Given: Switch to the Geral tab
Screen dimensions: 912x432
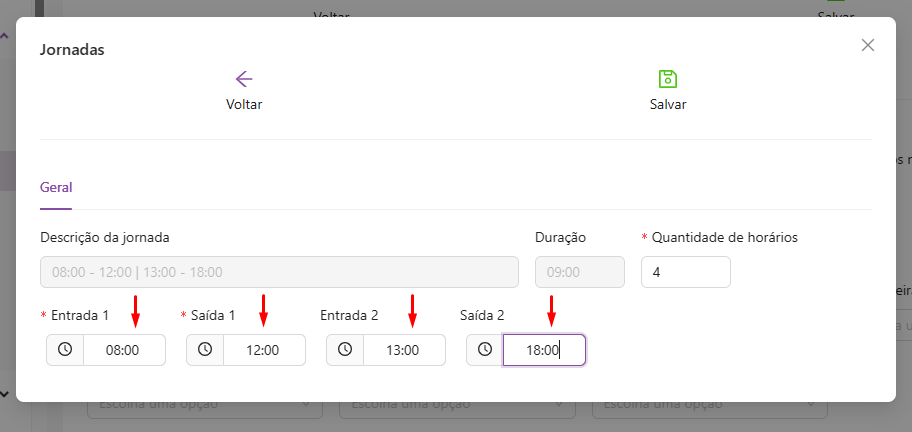Looking at the screenshot, I should pyautogui.click(x=56, y=187).
